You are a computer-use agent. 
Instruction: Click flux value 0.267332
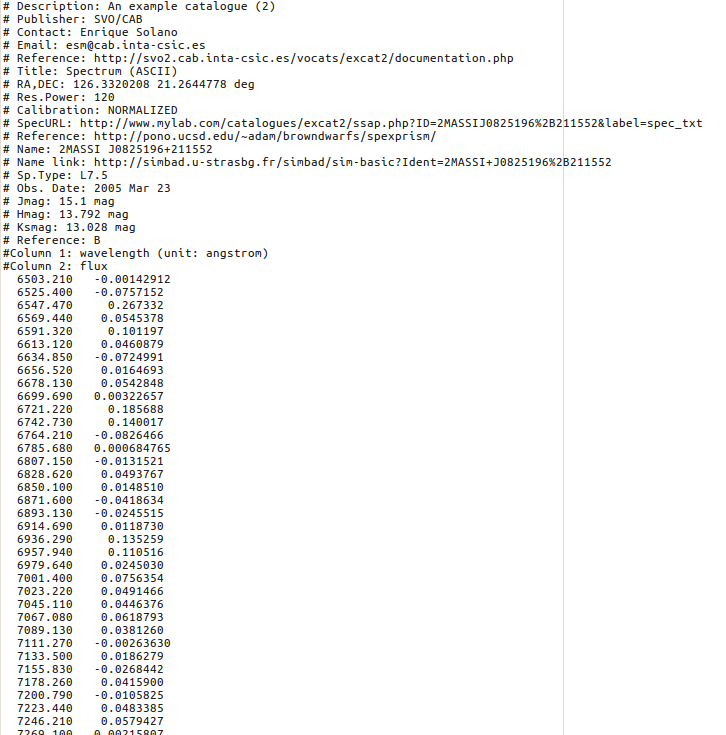tap(135, 305)
